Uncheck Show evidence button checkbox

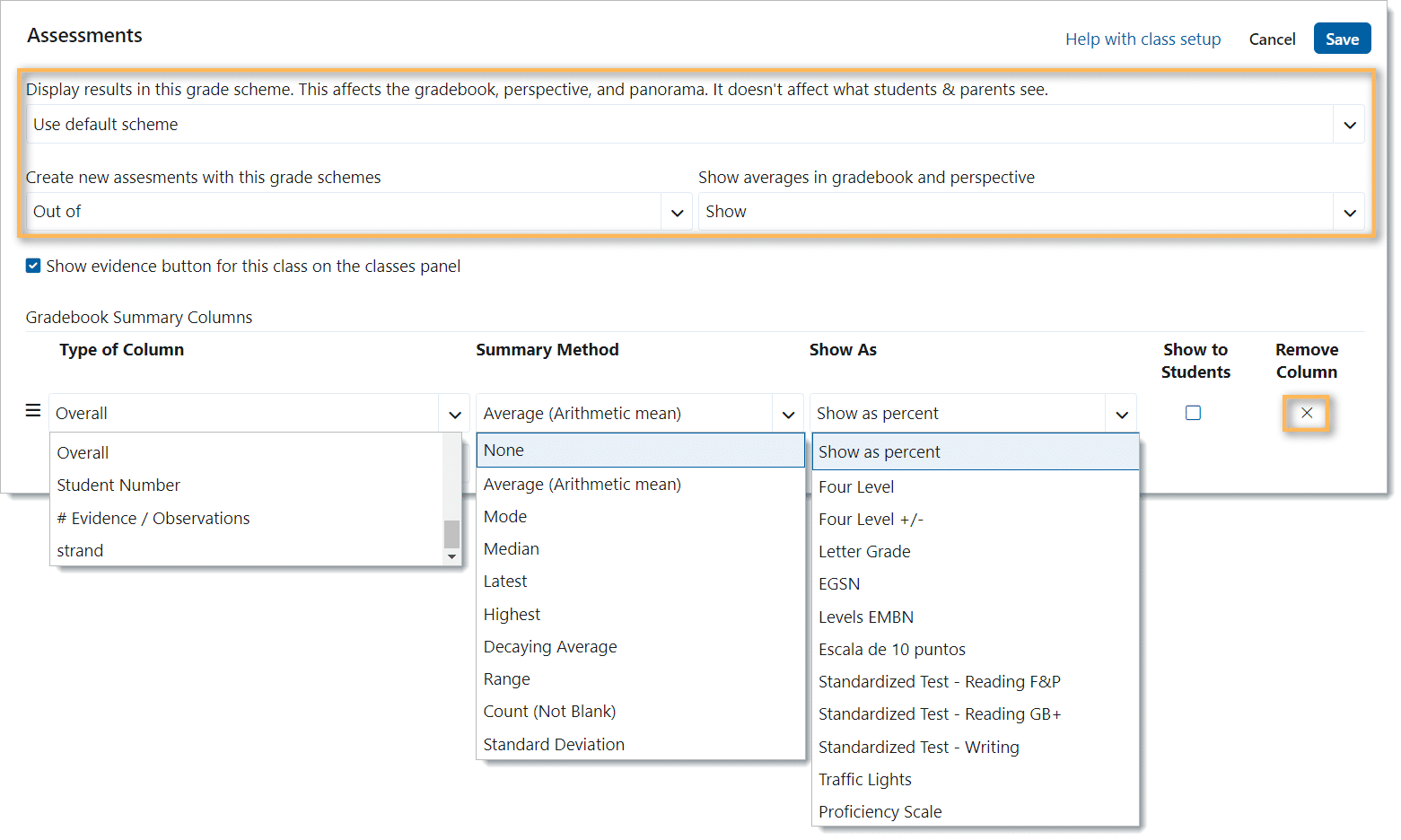[33, 266]
